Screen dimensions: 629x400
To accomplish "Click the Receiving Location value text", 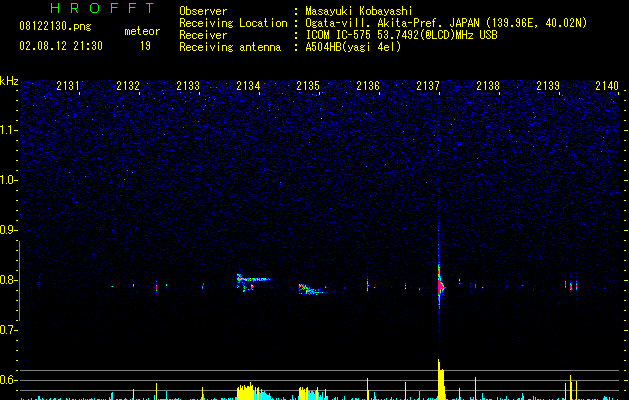I will 446,23.
